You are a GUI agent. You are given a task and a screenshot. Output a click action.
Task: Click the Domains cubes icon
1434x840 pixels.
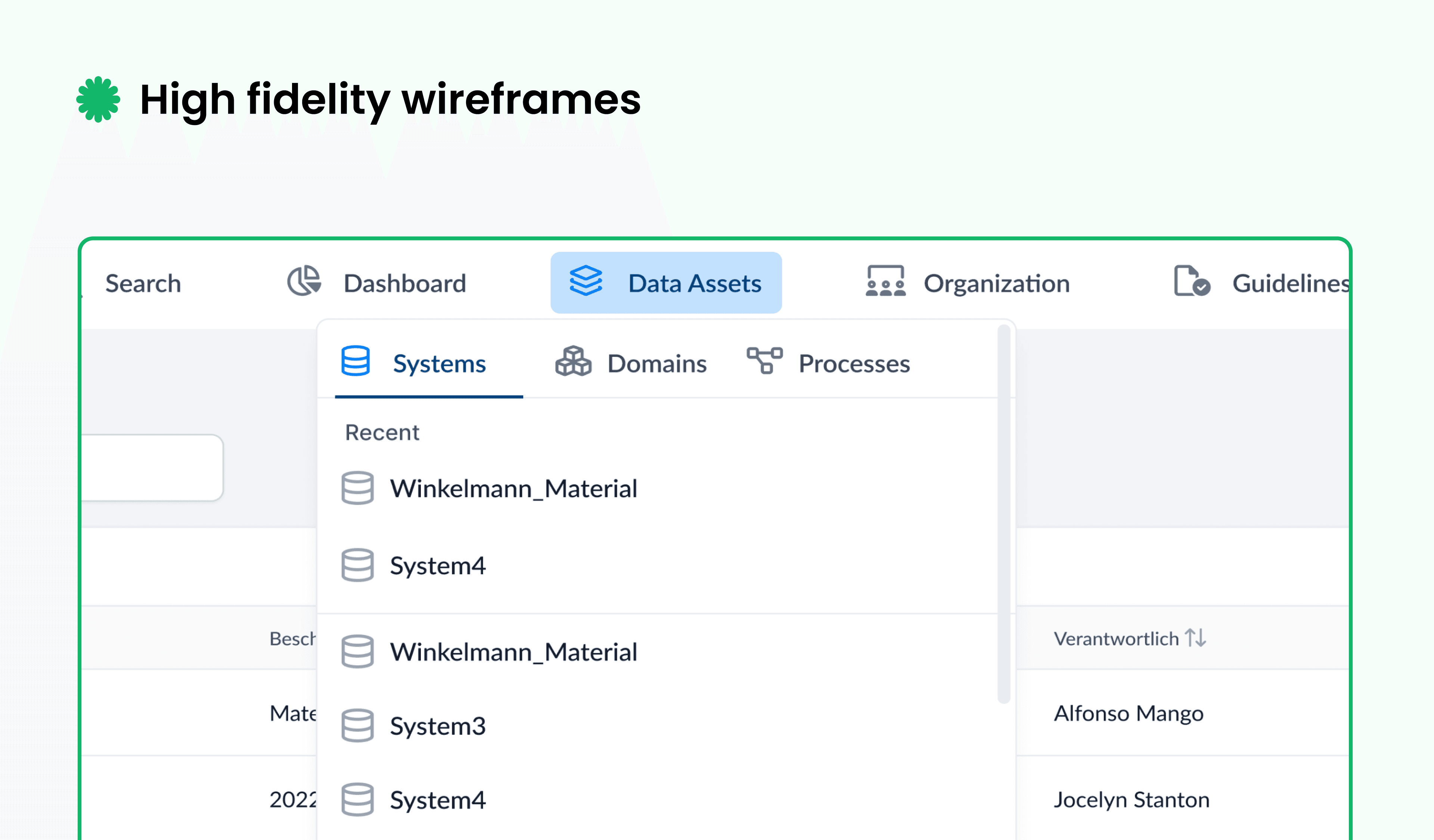click(x=573, y=361)
